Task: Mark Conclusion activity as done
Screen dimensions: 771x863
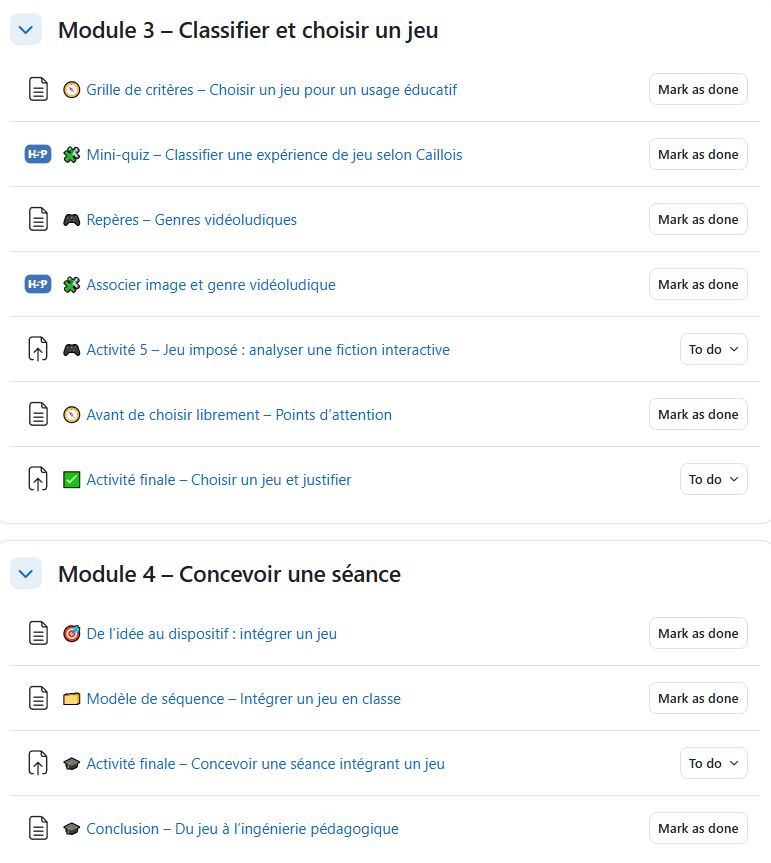Action: coord(698,828)
